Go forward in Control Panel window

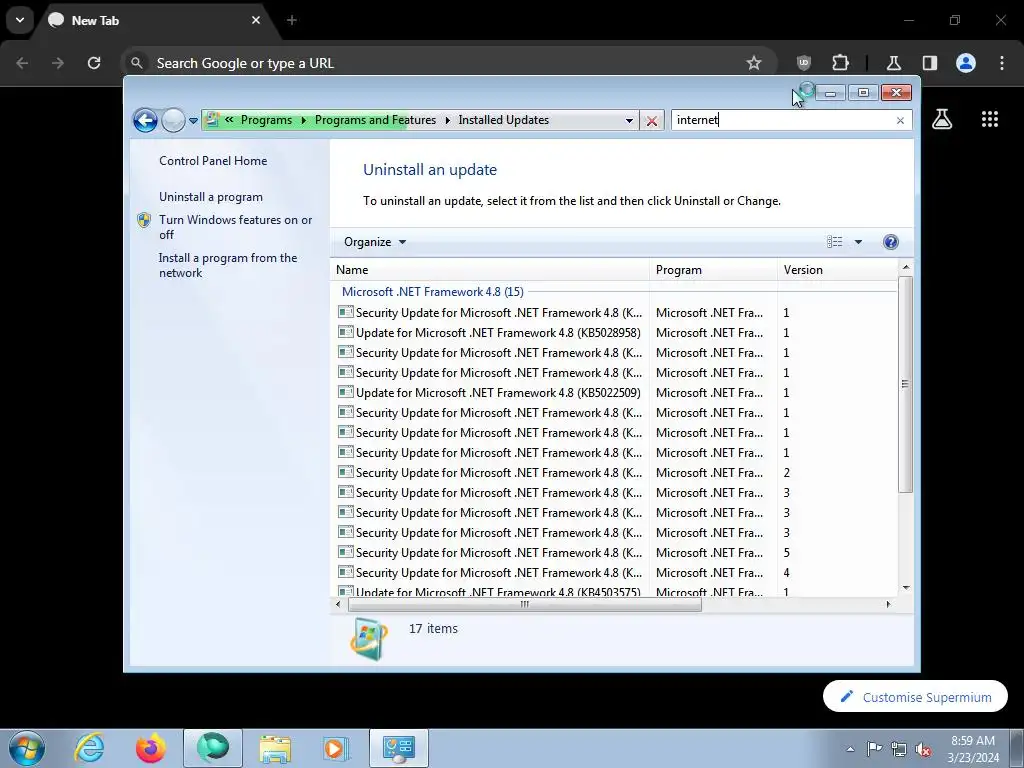pyautogui.click(x=173, y=120)
